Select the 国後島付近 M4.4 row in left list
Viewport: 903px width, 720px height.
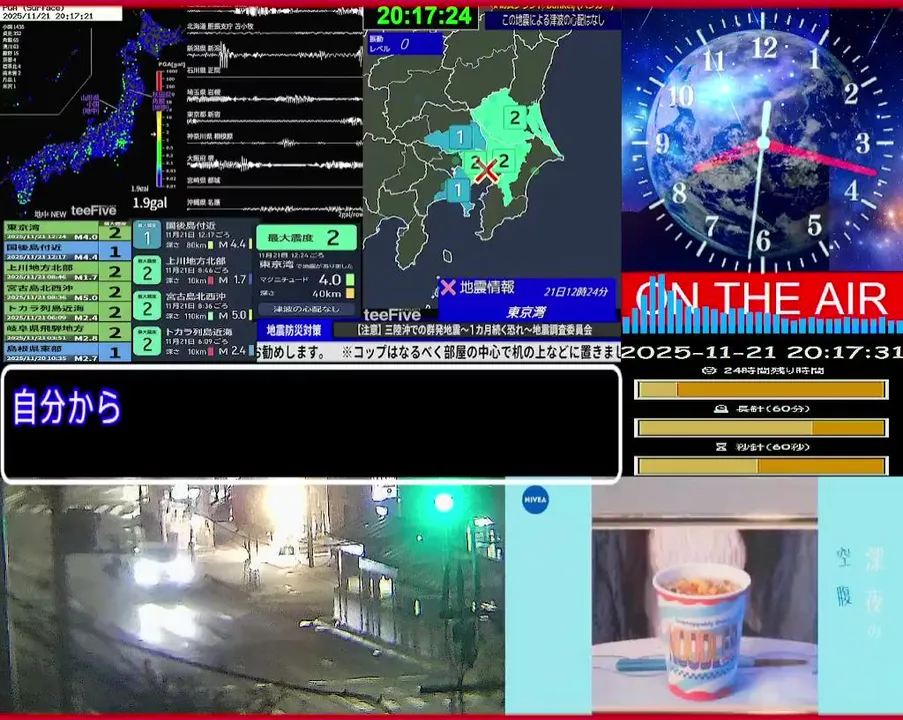[x=67, y=252]
